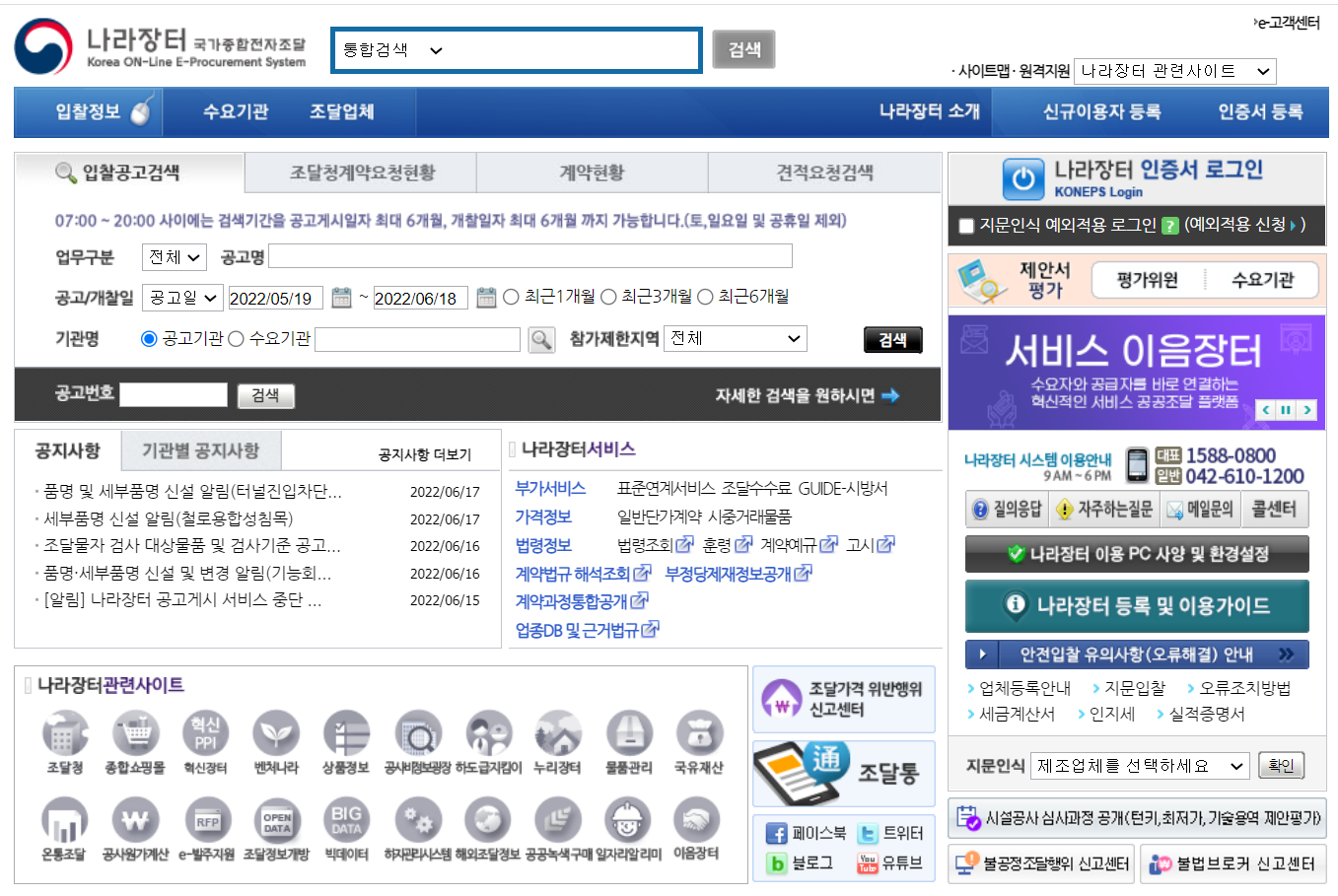Open the 제조업체를 선택하세요 dropdown
Screen dimensions: 1338x896
pyautogui.click(x=1140, y=766)
